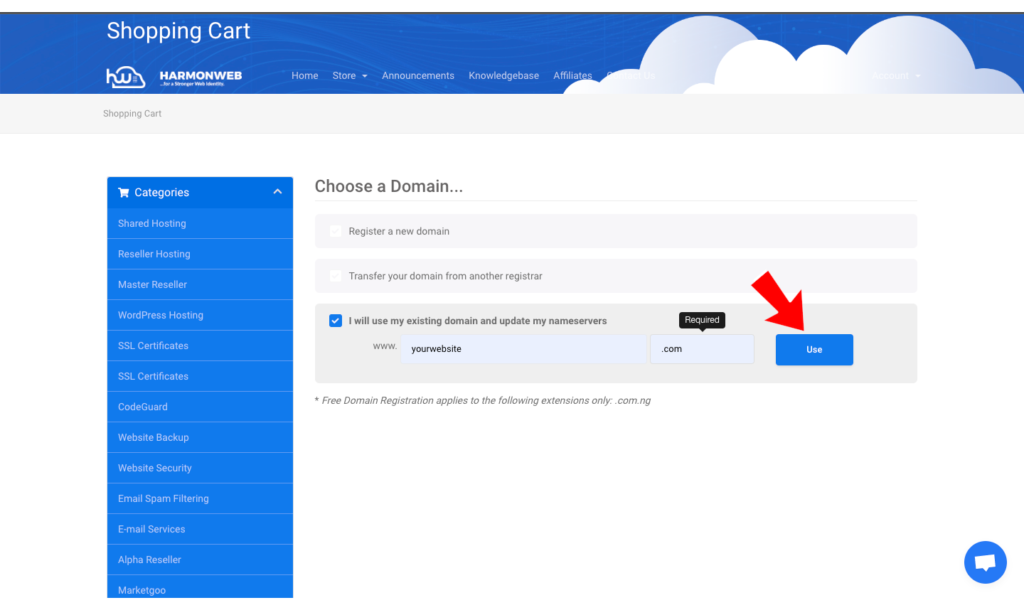Open the Affiliates page link

[572, 76]
